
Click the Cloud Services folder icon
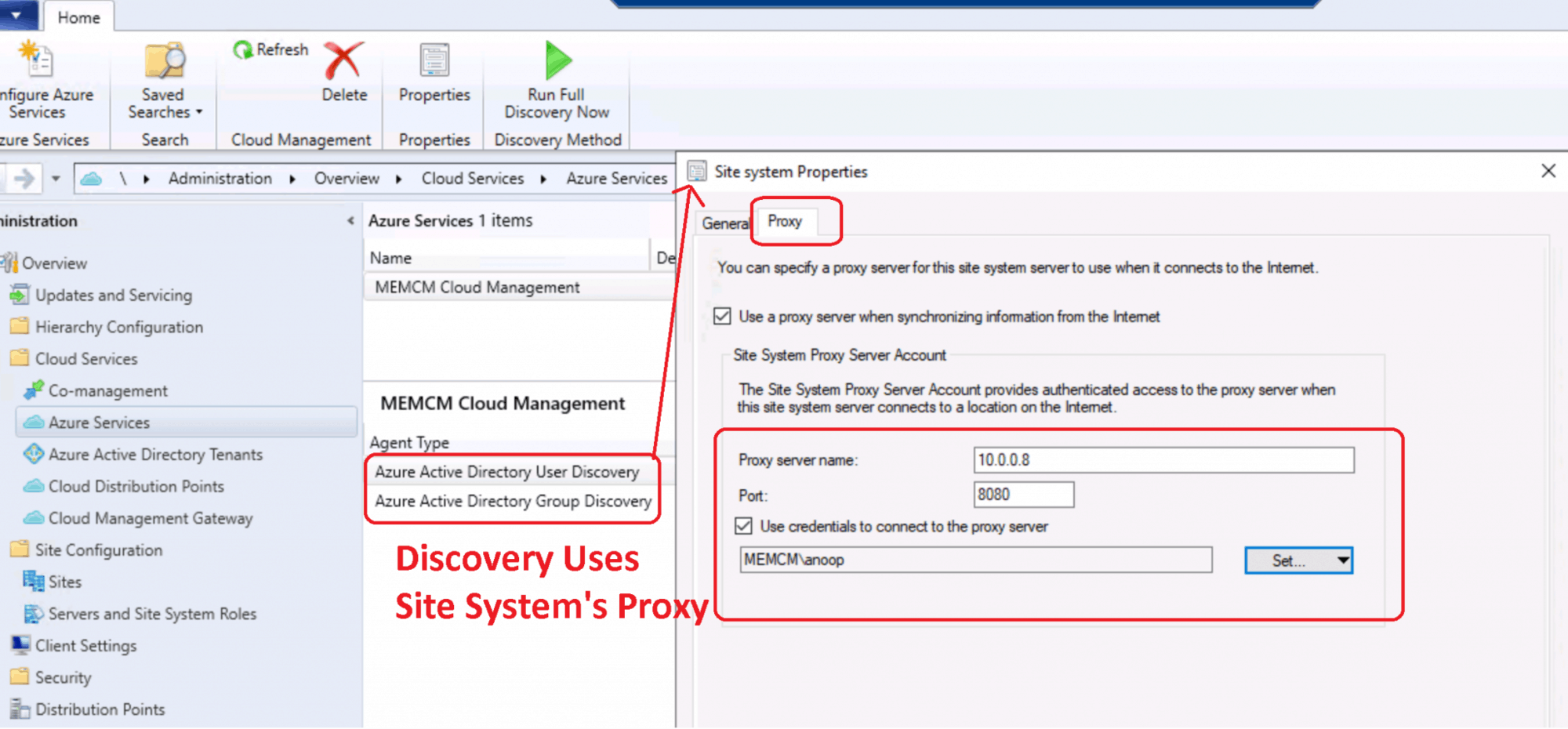click(x=19, y=358)
